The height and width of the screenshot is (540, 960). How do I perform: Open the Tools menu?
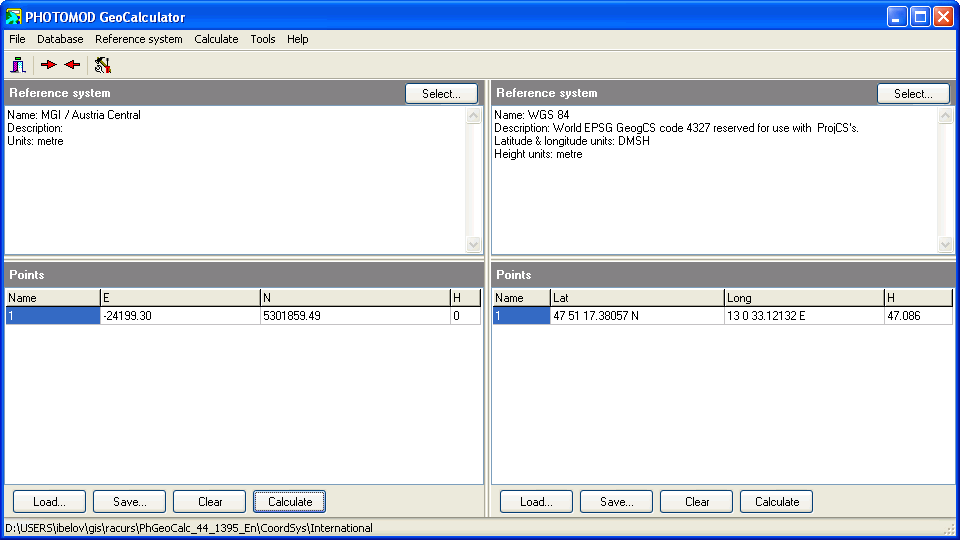tap(263, 39)
